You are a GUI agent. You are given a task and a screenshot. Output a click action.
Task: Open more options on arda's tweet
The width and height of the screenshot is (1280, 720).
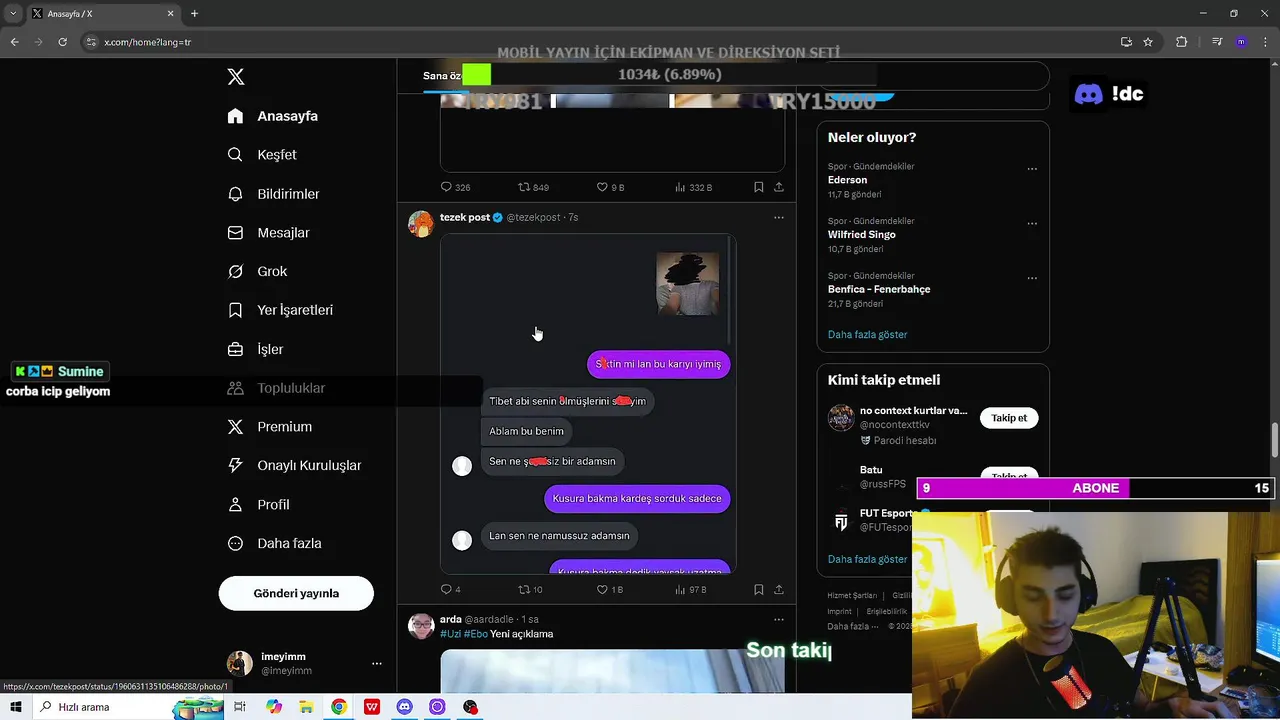779,620
